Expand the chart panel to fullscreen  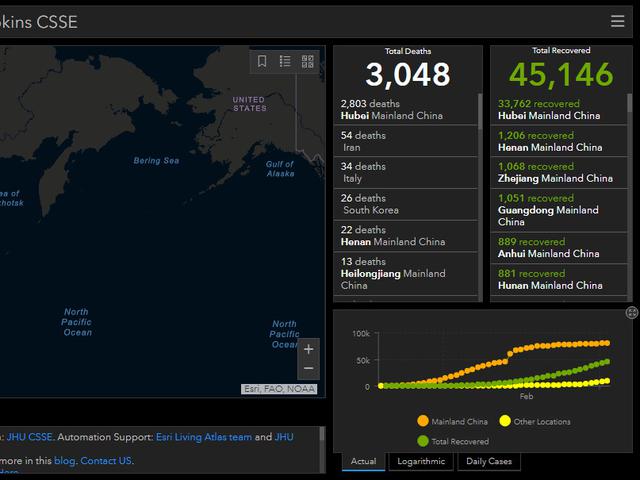(x=632, y=313)
